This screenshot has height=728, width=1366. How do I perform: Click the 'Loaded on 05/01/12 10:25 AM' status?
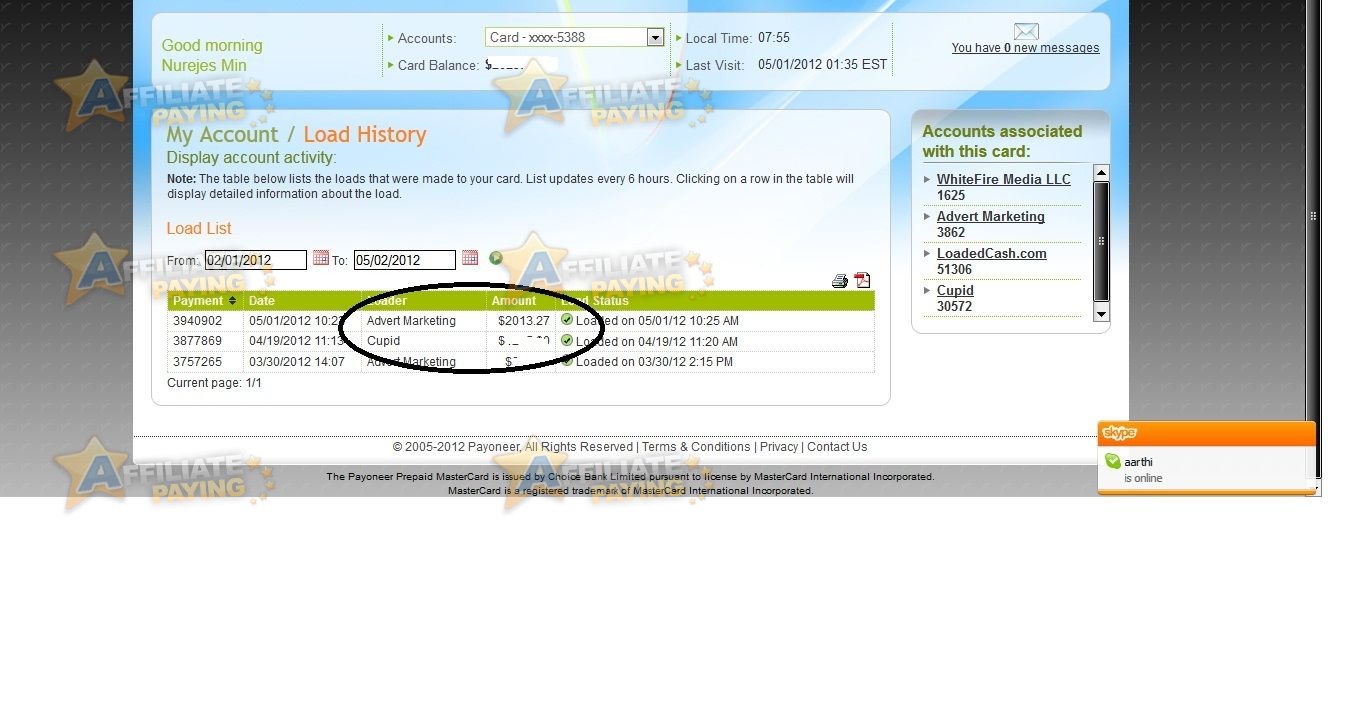pos(657,321)
